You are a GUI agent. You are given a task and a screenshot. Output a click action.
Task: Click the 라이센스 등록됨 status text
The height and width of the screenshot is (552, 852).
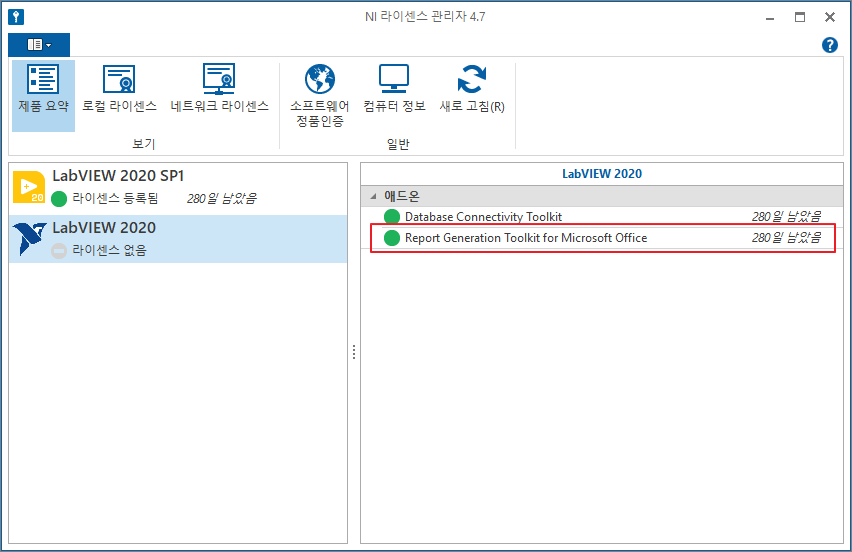pos(115,198)
